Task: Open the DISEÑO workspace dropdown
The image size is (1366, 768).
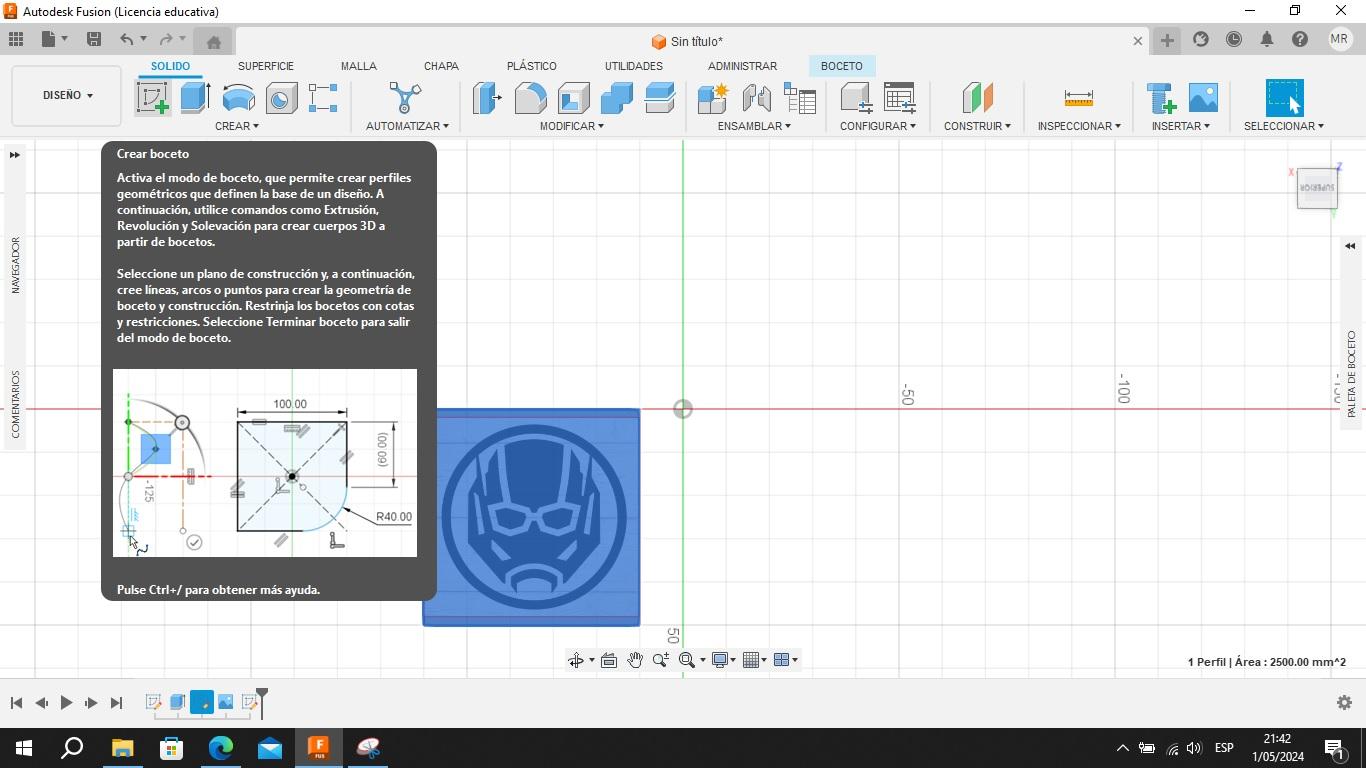Action: [67, 96]
